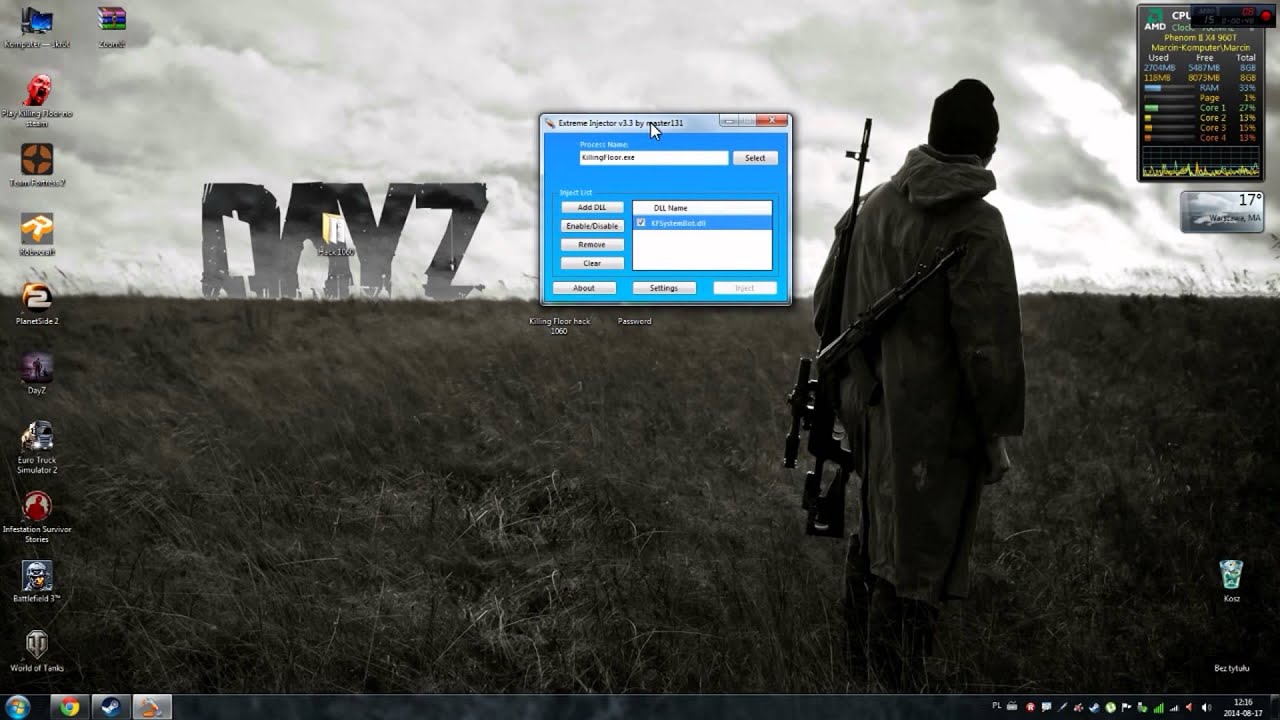Click Extreme Injector taskbar button
The image size is (1280, 720).
pos(153,707)
